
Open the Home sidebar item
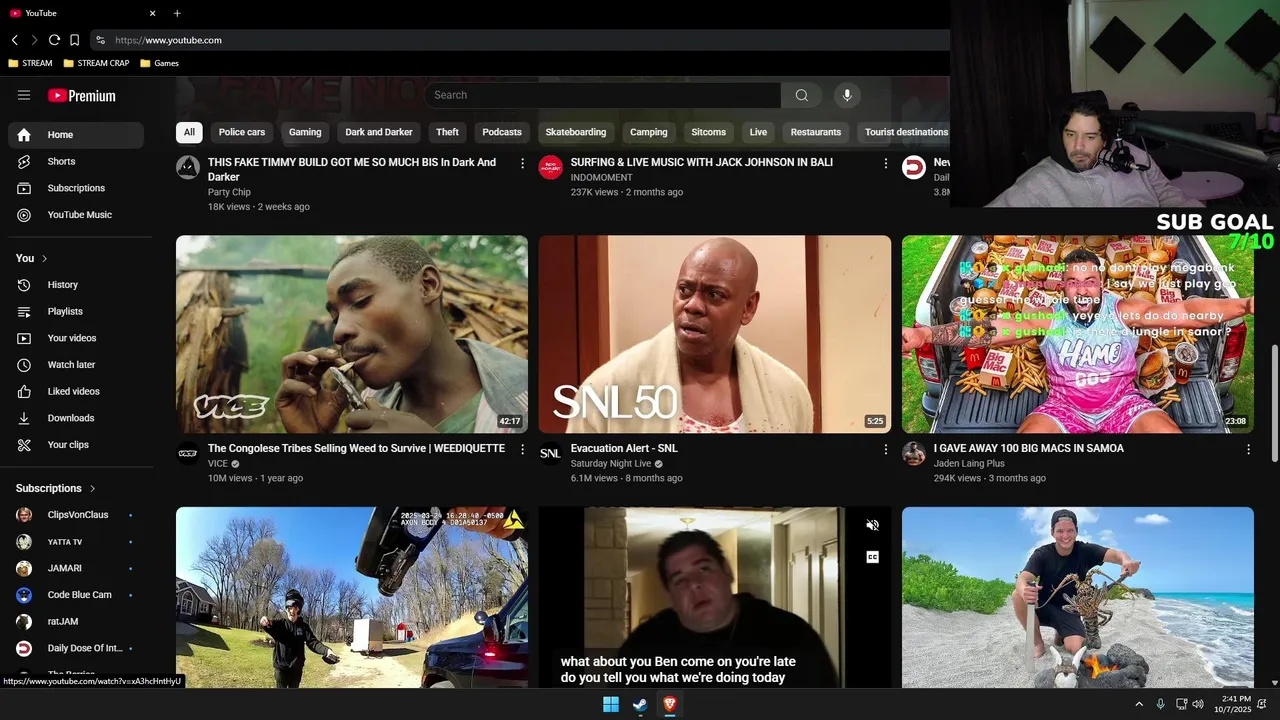pyautogui.click(x=76, y=135)
